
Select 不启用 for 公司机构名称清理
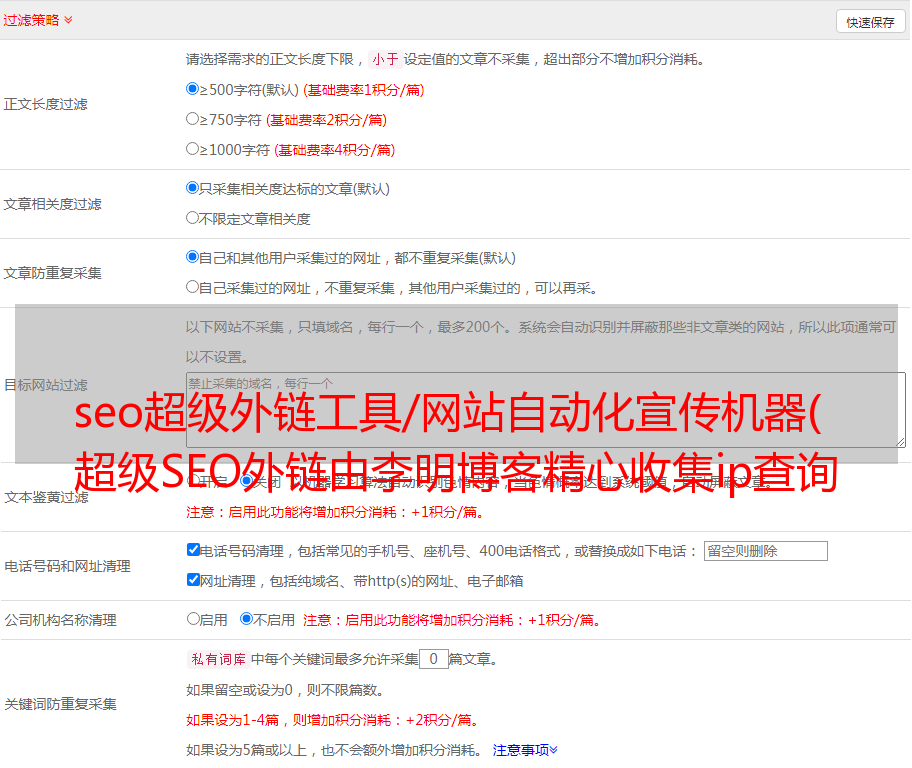click(247, 619)
